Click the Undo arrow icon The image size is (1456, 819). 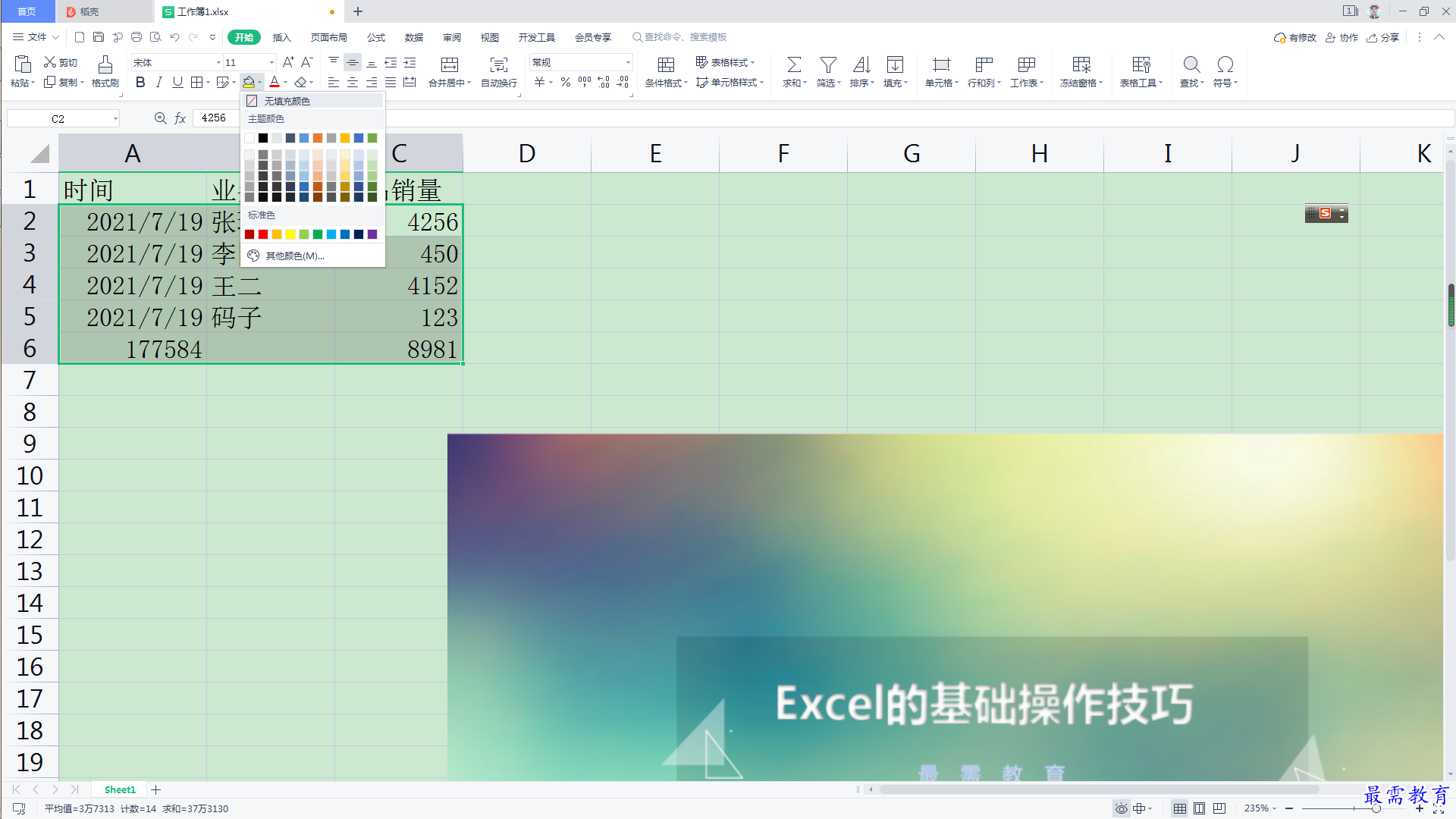point(174,36)
